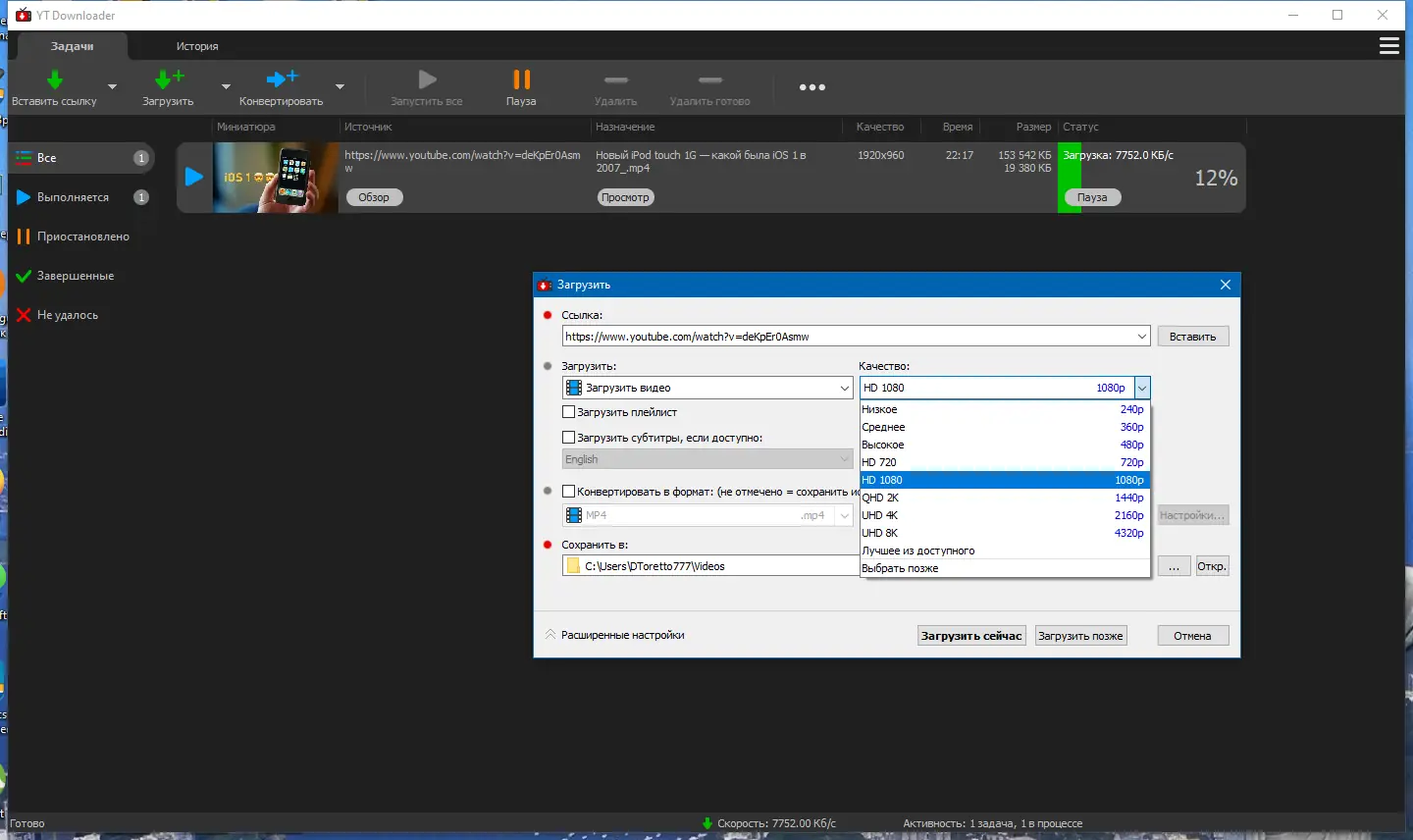Select UHD 4K quality option
1413x840 pixels.
1005,515
